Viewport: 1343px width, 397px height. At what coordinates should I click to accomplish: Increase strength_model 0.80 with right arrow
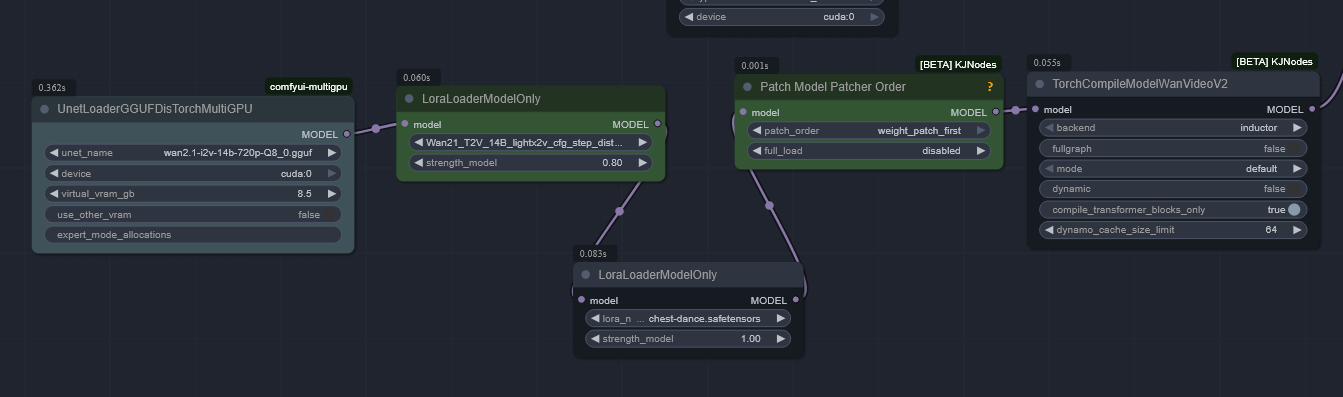click(643, 163)
